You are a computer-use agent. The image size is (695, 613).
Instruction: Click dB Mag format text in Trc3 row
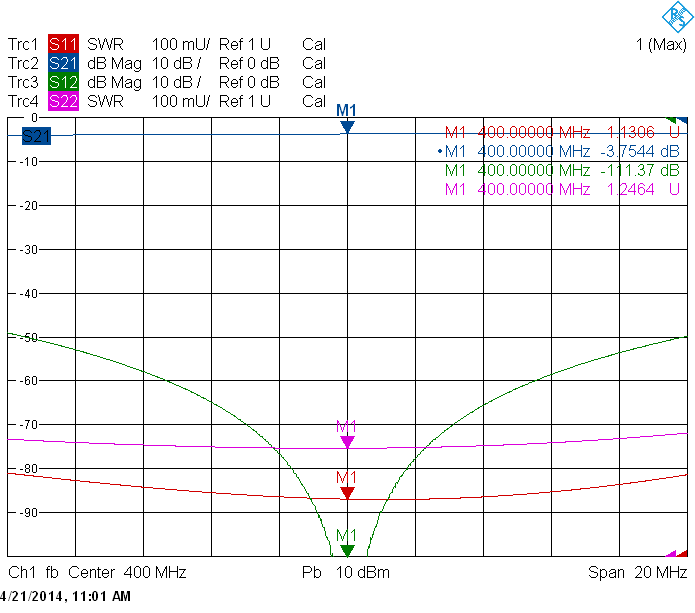pyautogui.click(x=114, y=83)
